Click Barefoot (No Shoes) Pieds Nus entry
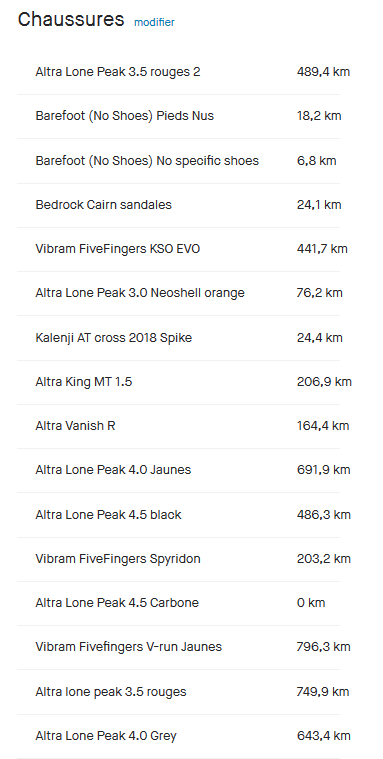 178,116
